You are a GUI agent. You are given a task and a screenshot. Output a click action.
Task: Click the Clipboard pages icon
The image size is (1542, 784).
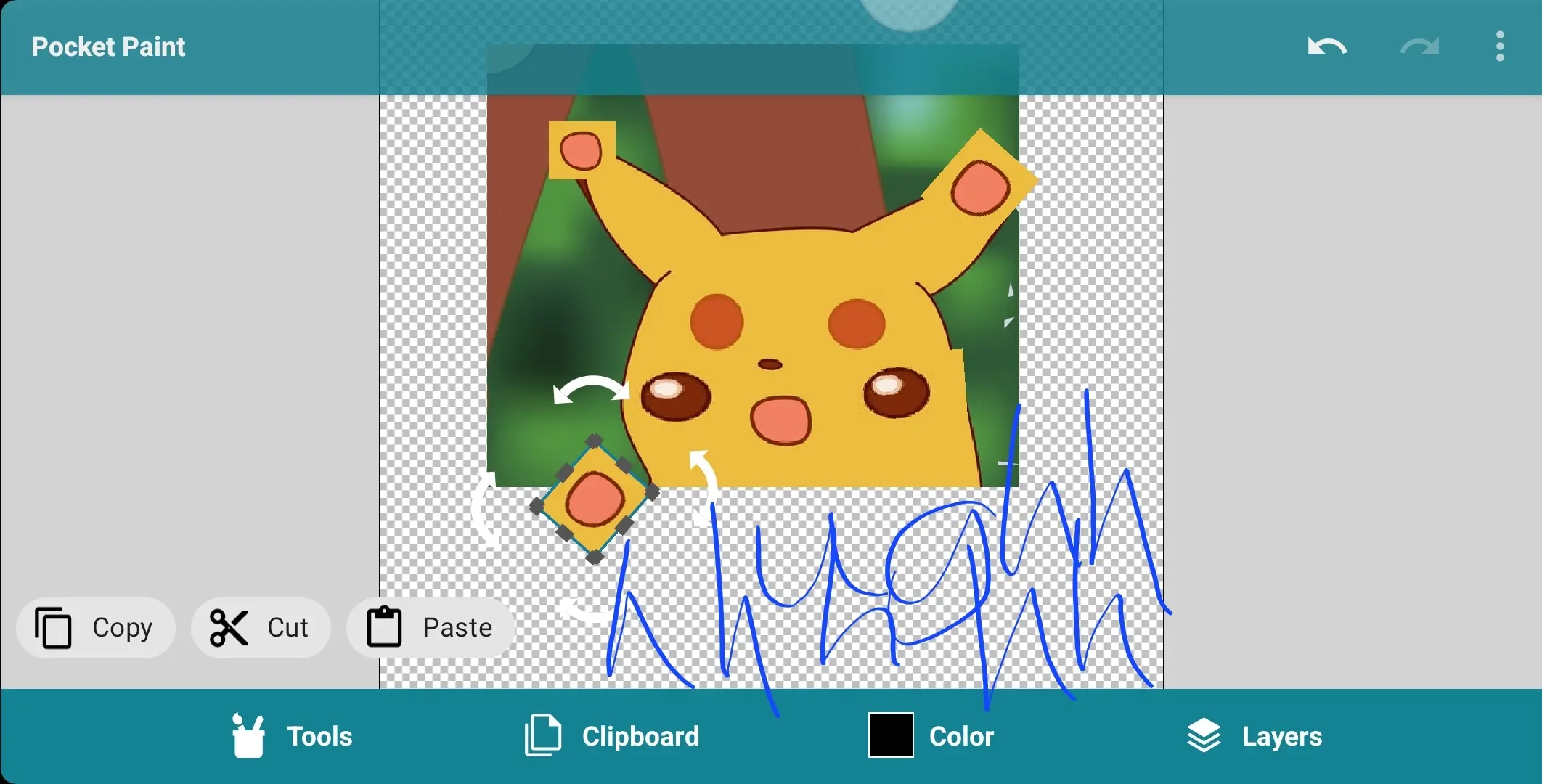[542, 735]
